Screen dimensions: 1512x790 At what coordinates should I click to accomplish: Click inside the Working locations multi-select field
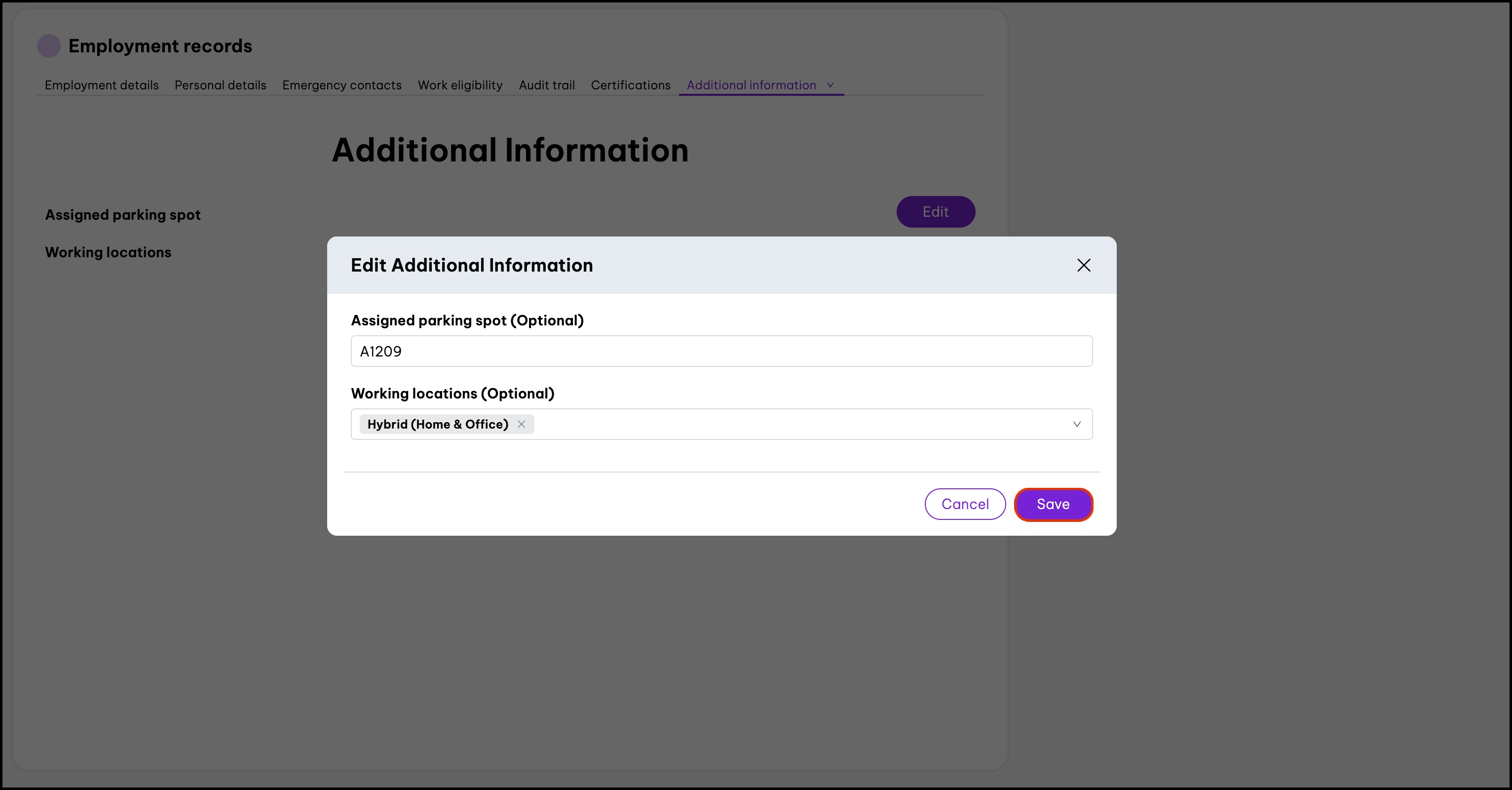click(793, 424)
